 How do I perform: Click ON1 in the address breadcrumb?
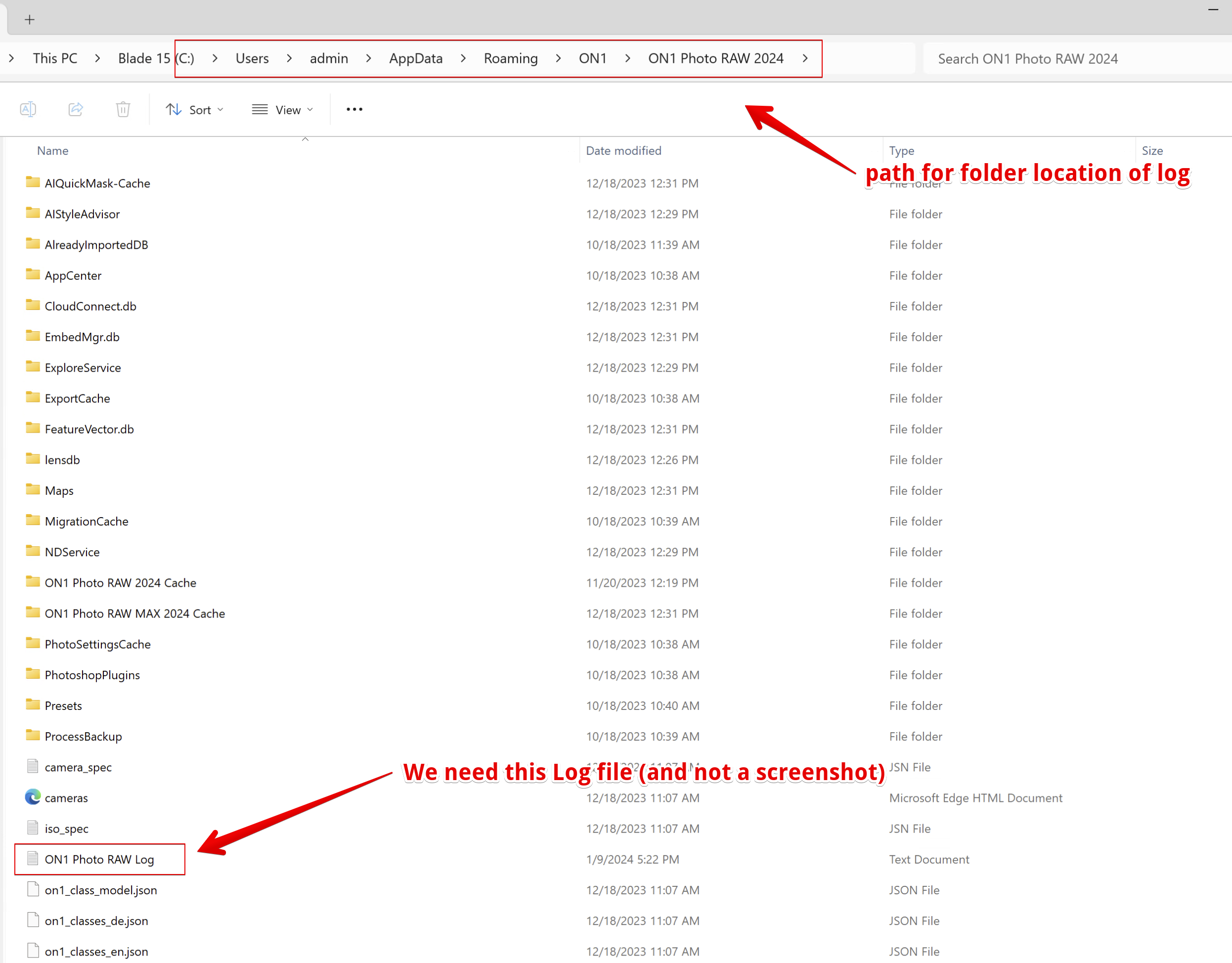tap(593, 59)
